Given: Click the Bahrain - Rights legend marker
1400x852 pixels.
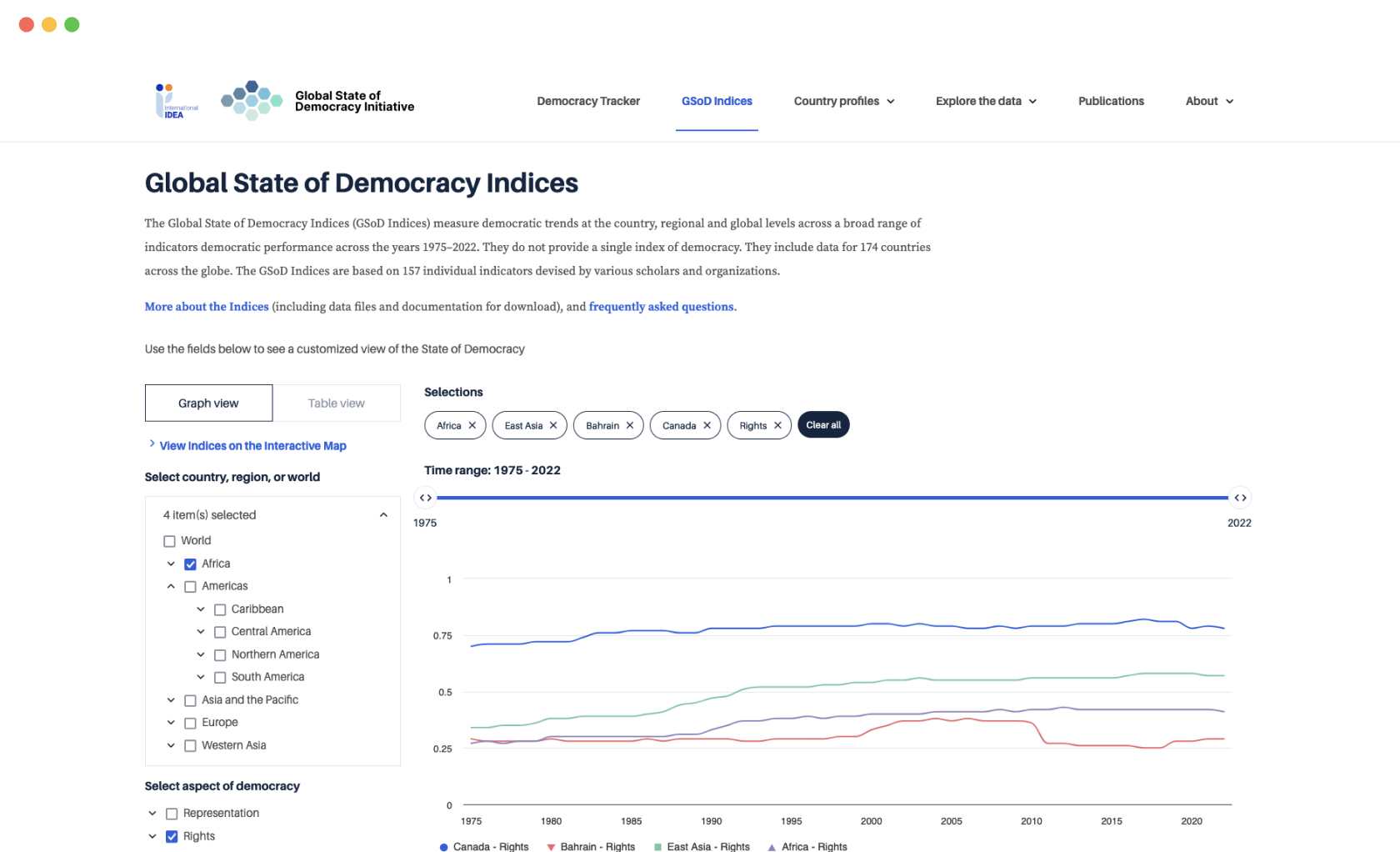Looking at the screenshot, I should tap(551, 847).
